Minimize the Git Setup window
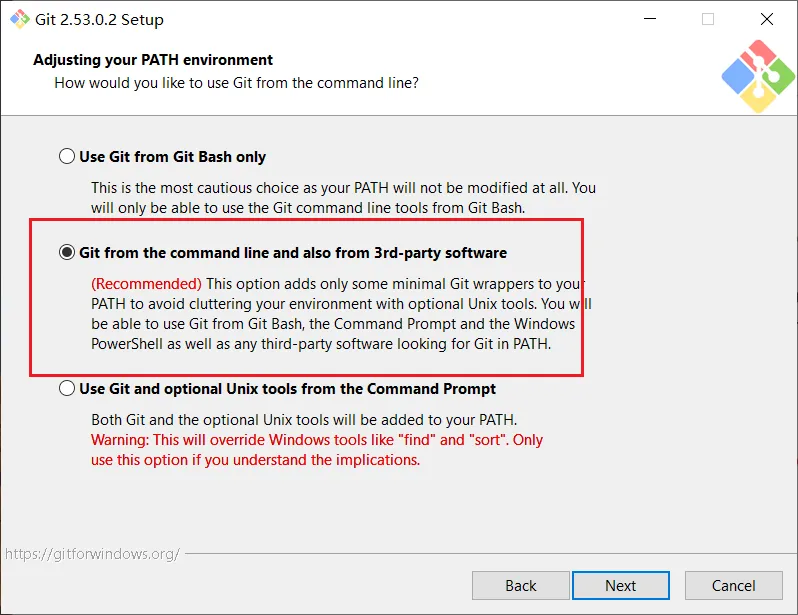 pyautogui.click(x=649, y=19)
